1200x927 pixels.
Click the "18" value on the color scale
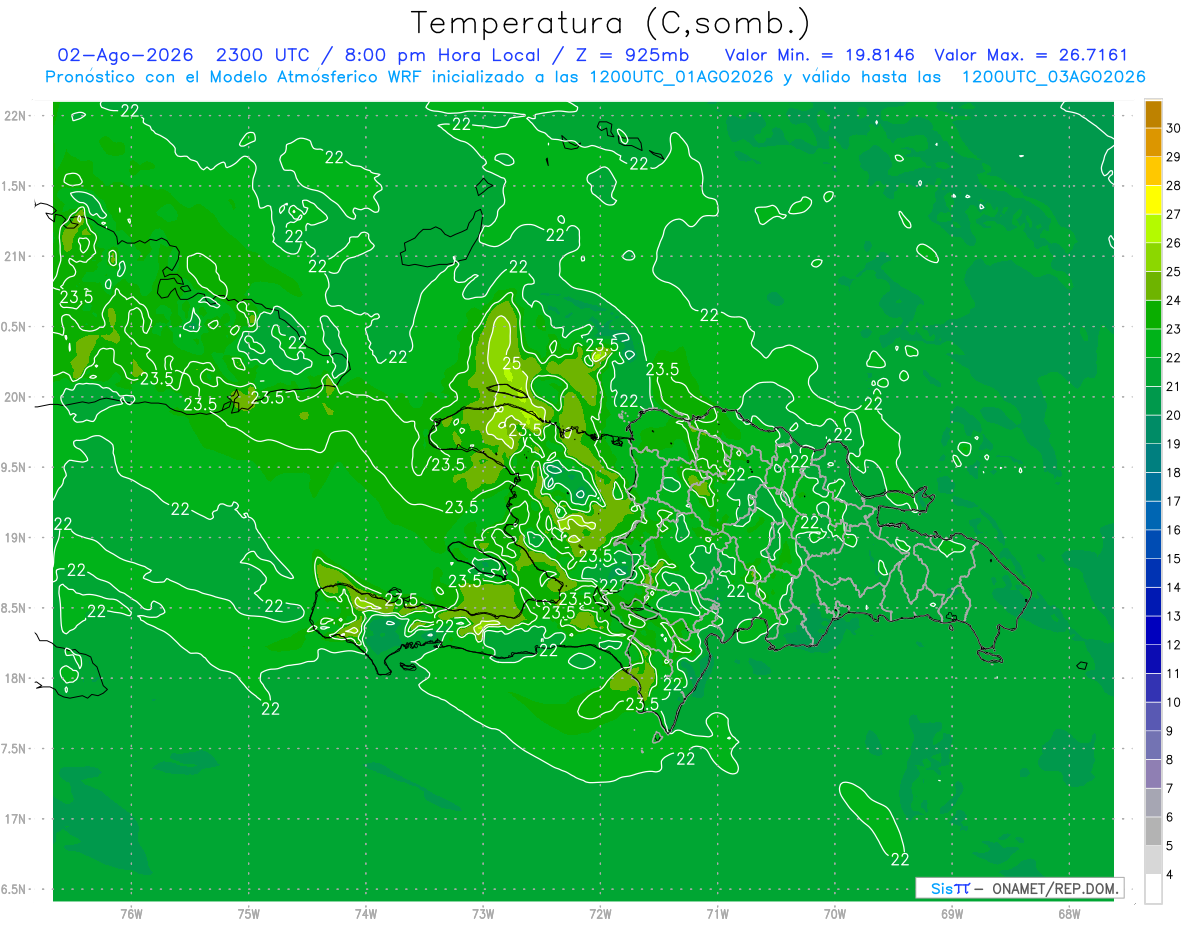tap(1174, 472)
